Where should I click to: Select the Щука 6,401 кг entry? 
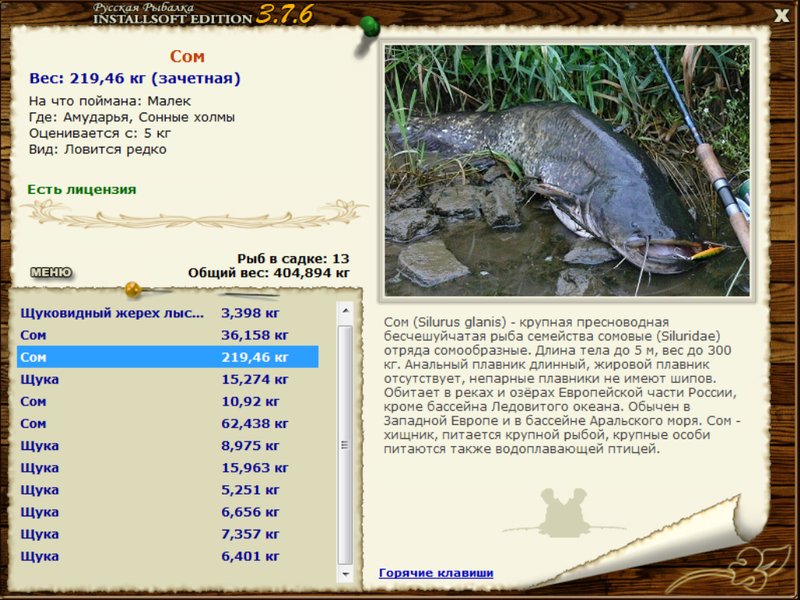pyautogui.click(x=167, y=556)
